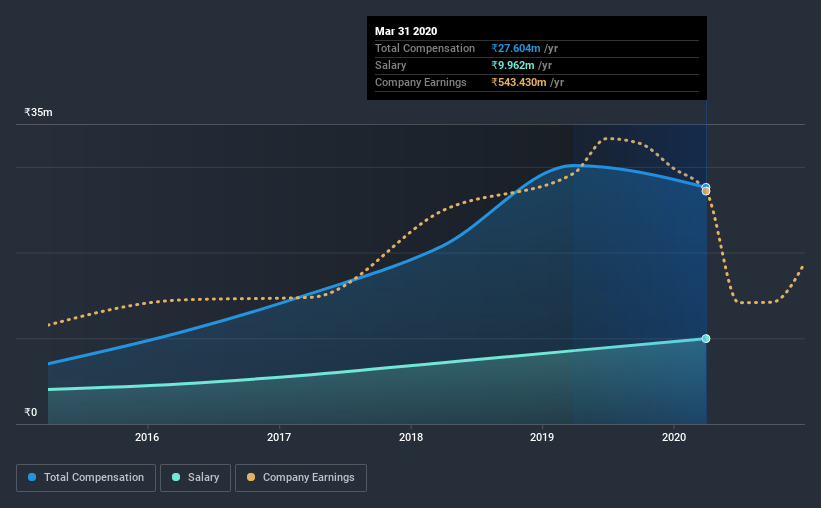
Task: Toggle the Company Earnings legend button
Action: pyautogui.click(x=301, y=478)
